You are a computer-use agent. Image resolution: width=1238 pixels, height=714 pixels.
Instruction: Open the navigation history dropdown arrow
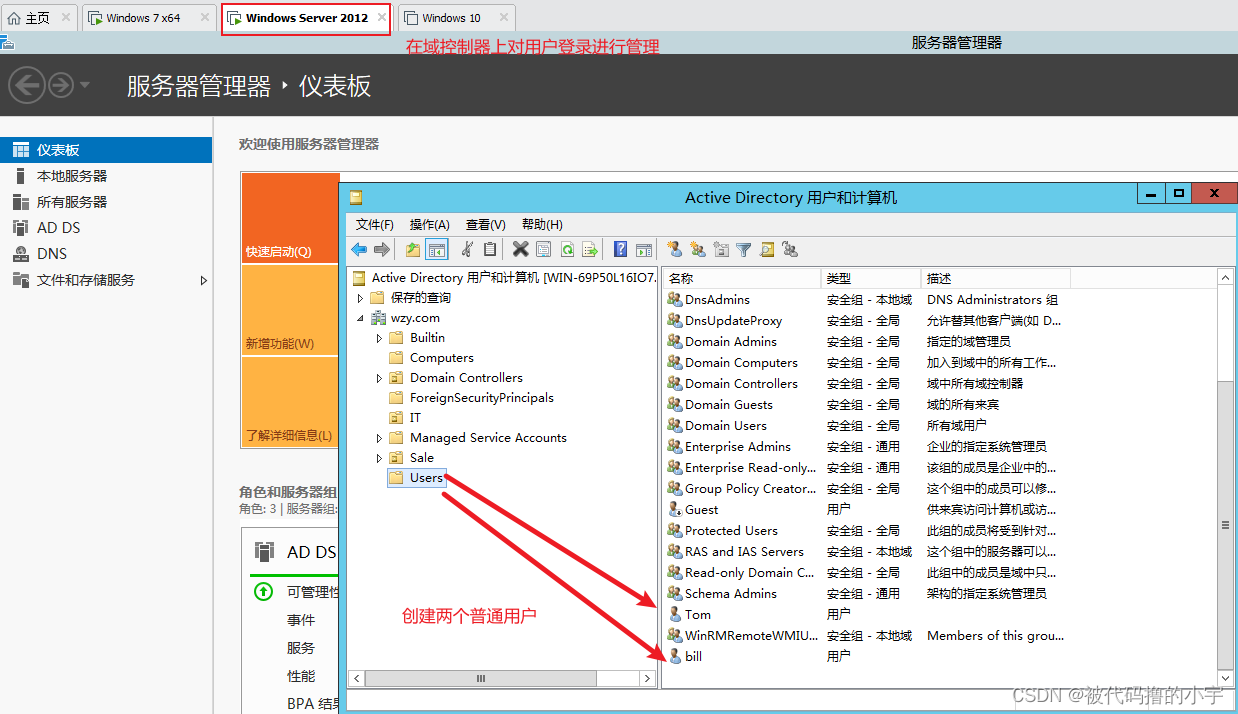(x=84, y=85)
